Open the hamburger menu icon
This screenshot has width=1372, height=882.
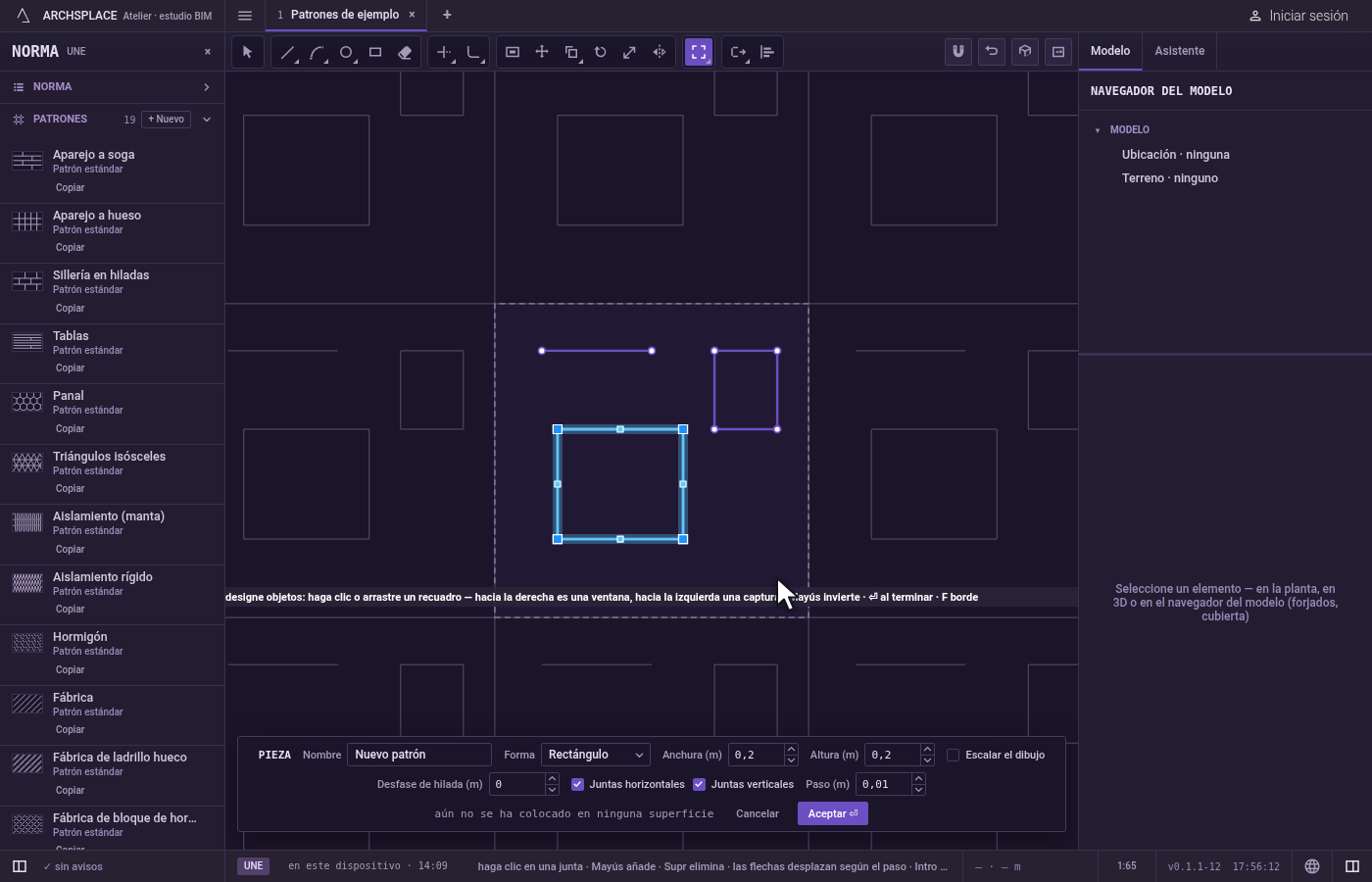[x=245, y=15]
